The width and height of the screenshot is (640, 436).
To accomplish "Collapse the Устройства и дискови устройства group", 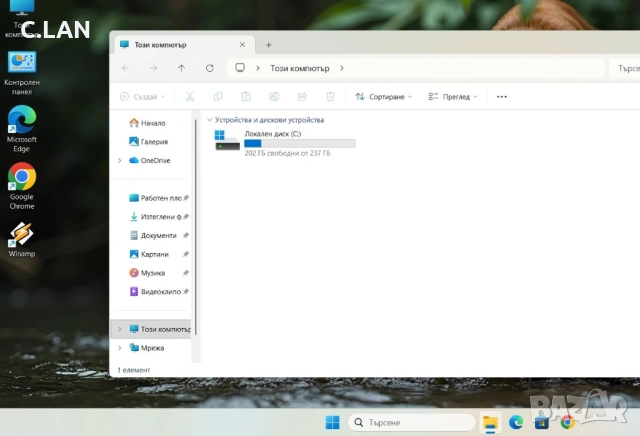I will [x=210, y=120].
